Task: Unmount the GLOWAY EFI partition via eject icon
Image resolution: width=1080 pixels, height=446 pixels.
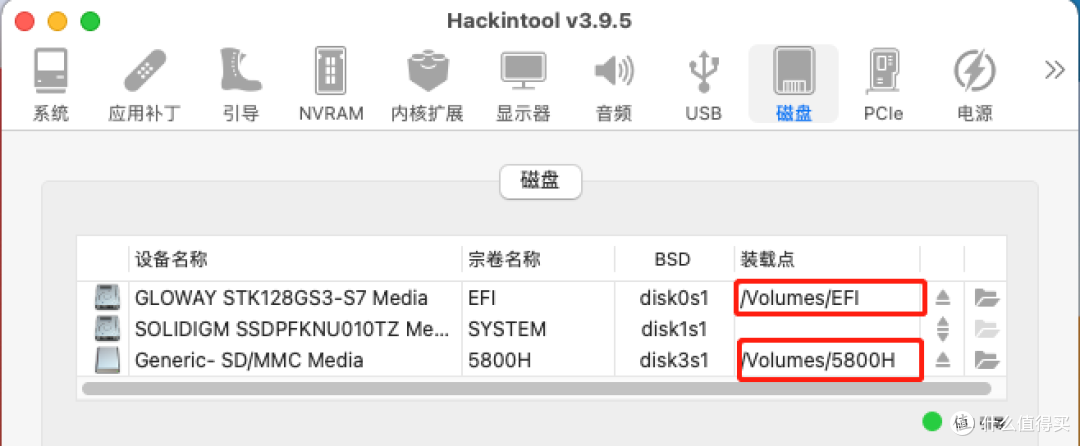Action: tap(943, 298)
